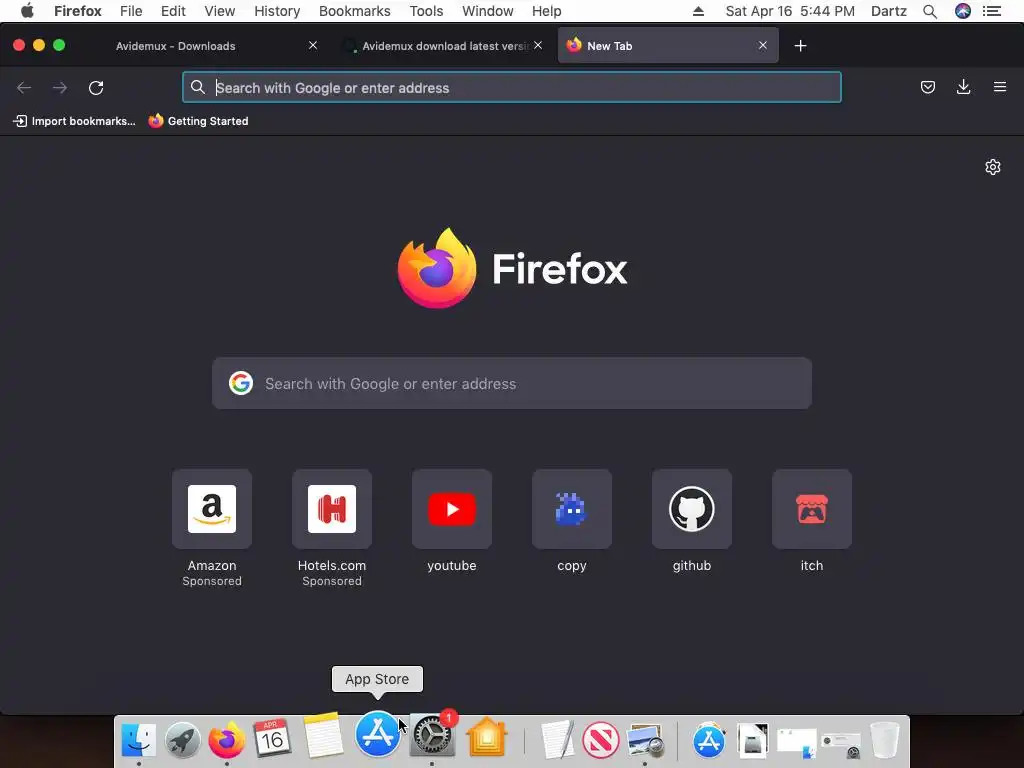
Task: Open New Tab personalize settings gear
Action: pyautogui.click(x=993, y=167)
